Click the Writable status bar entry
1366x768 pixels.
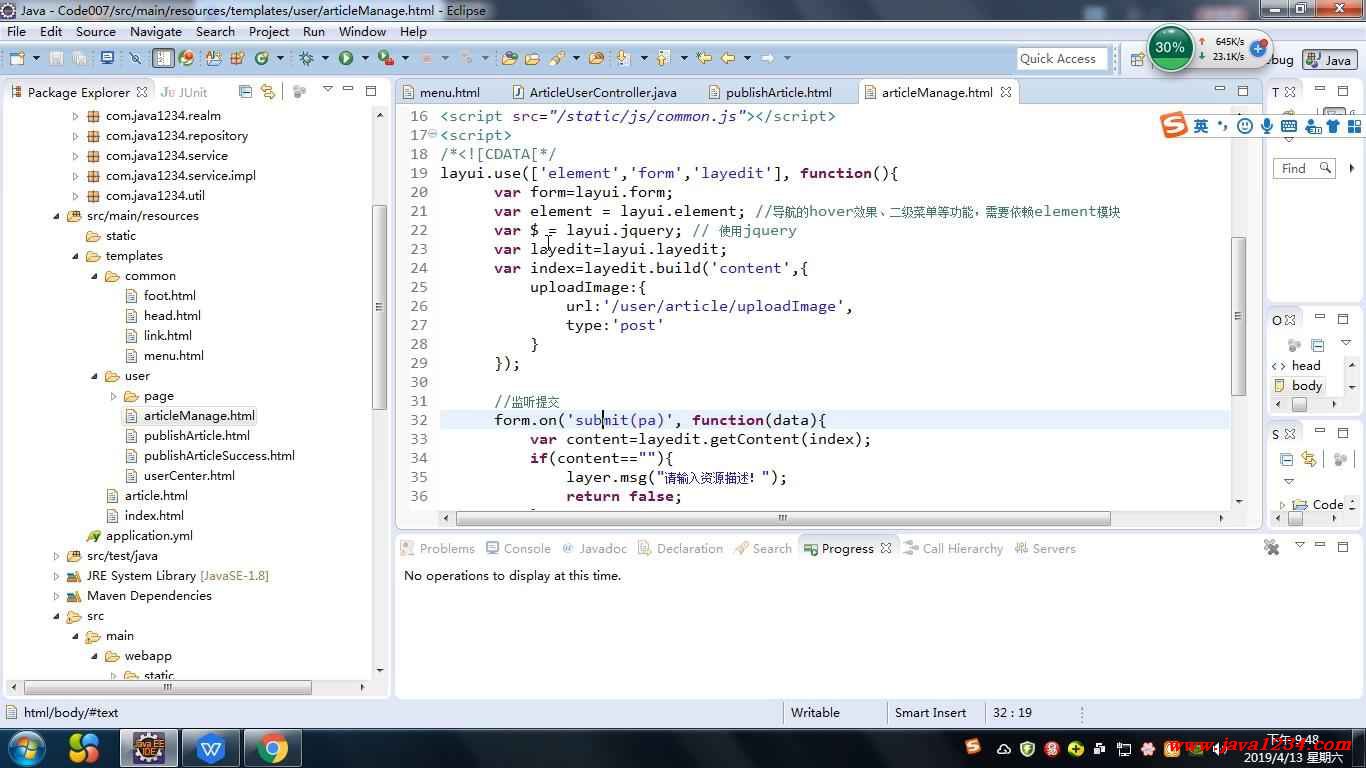coord(815,713)
